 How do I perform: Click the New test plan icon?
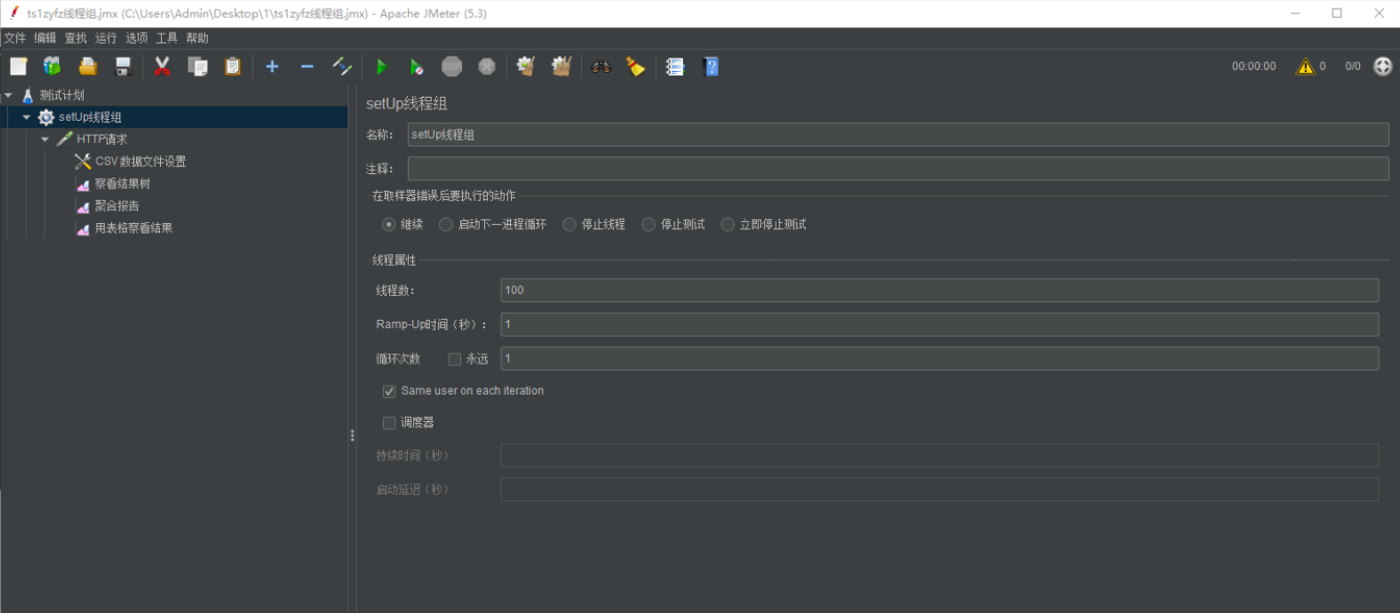[x=18, y=67]
